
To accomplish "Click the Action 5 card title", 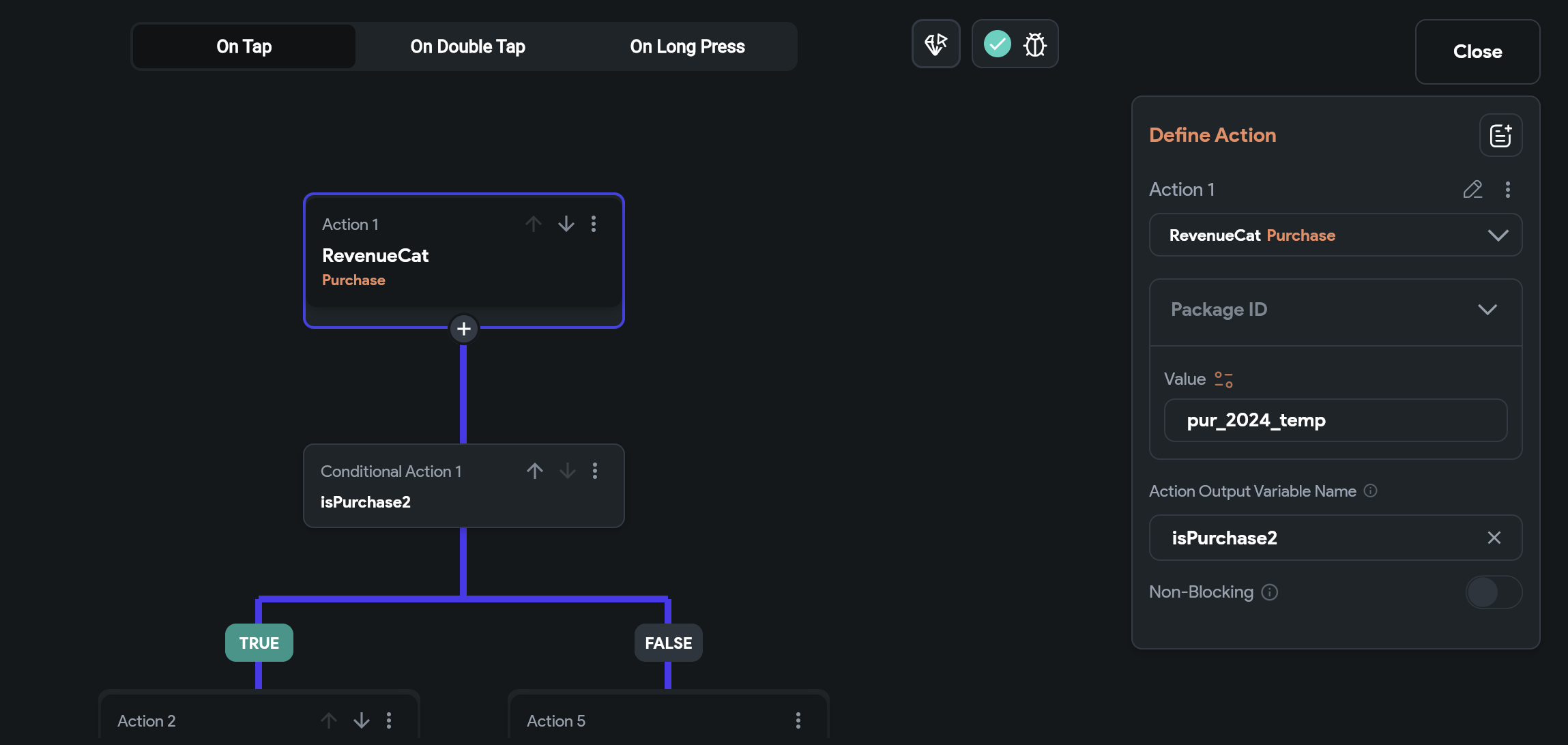I will [556, 721].
